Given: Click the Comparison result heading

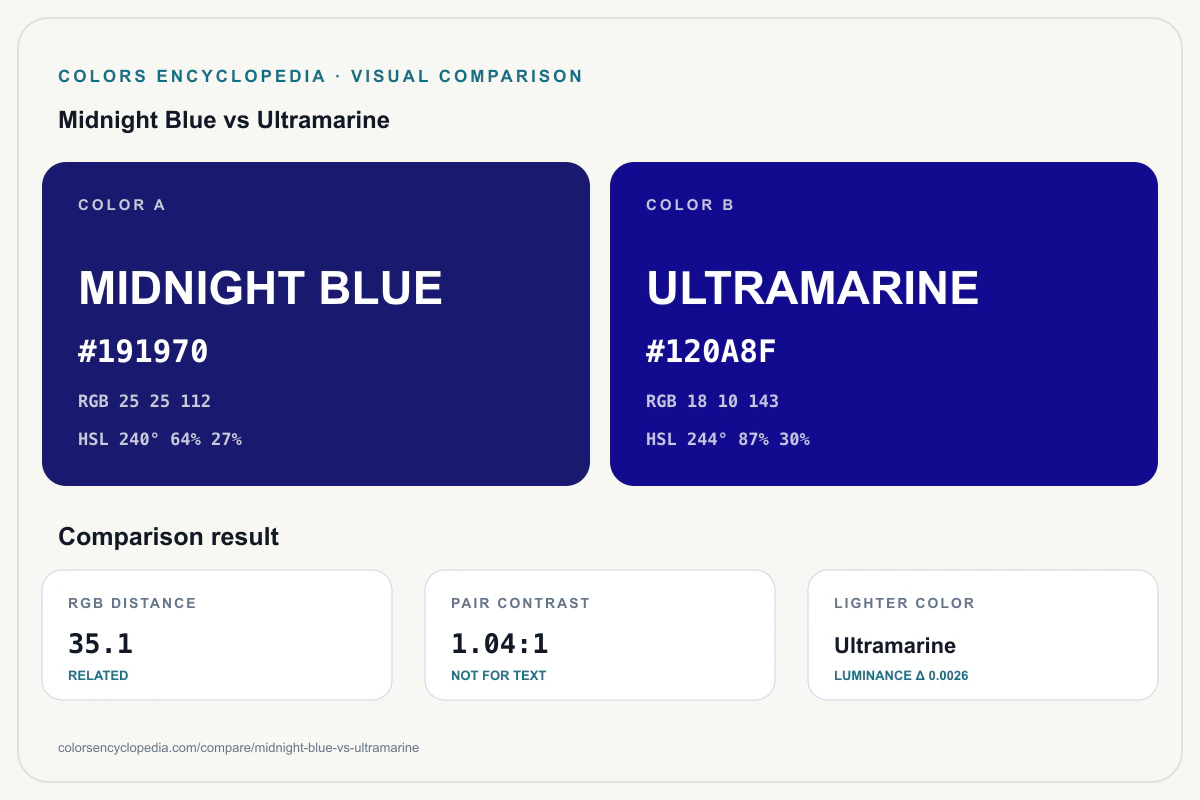Looking at the screenshot, I should point(169,537).
